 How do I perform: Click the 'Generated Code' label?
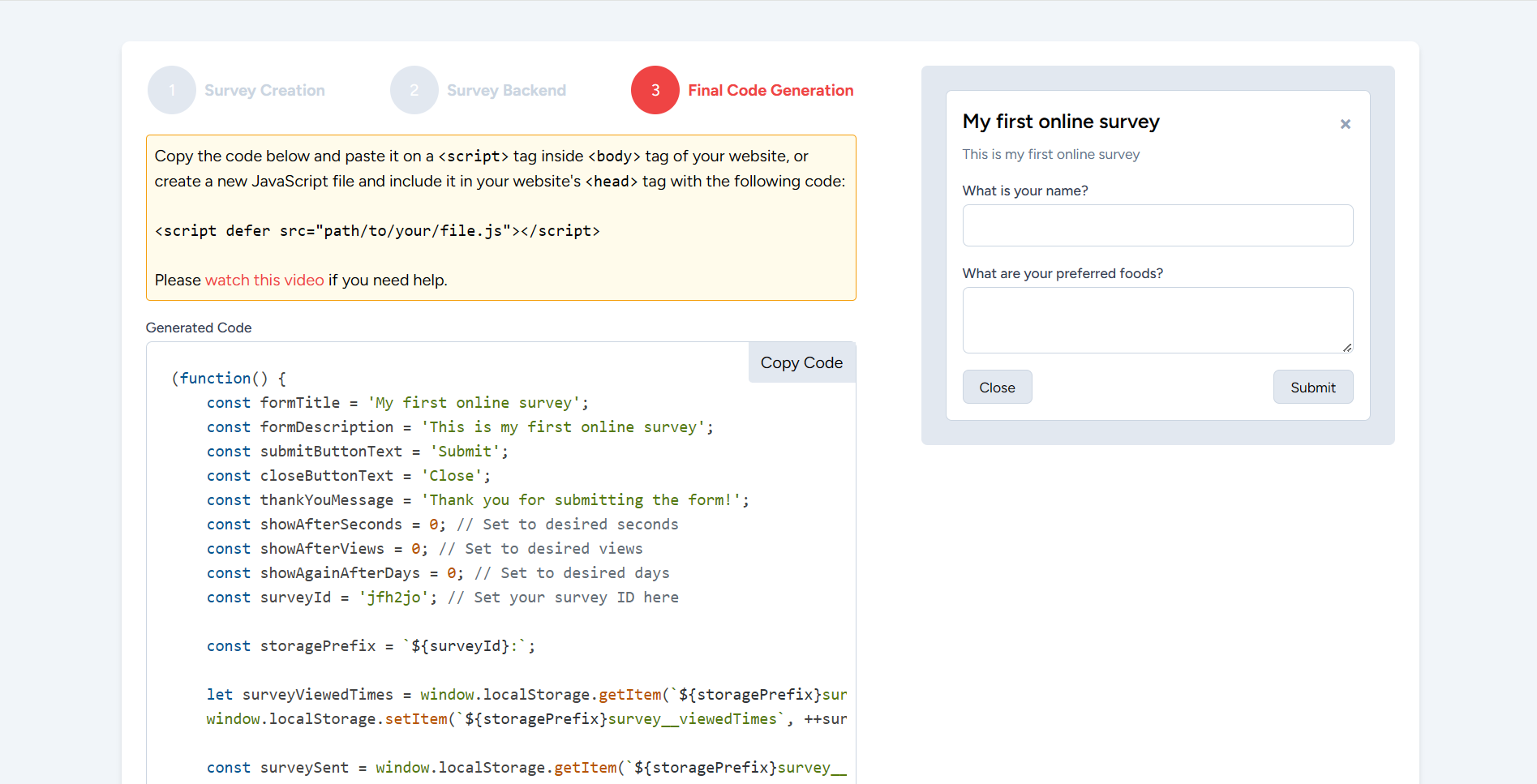point(199,328)
